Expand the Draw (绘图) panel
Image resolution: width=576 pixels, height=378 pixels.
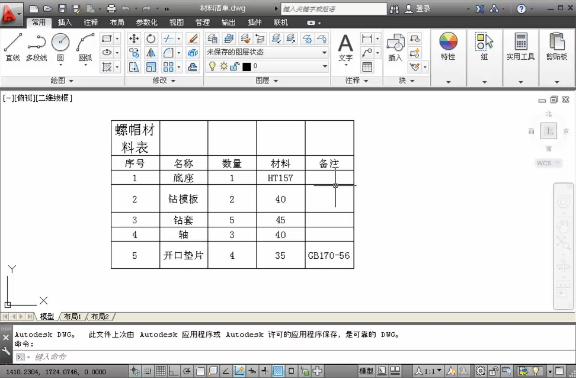[62, 80]
